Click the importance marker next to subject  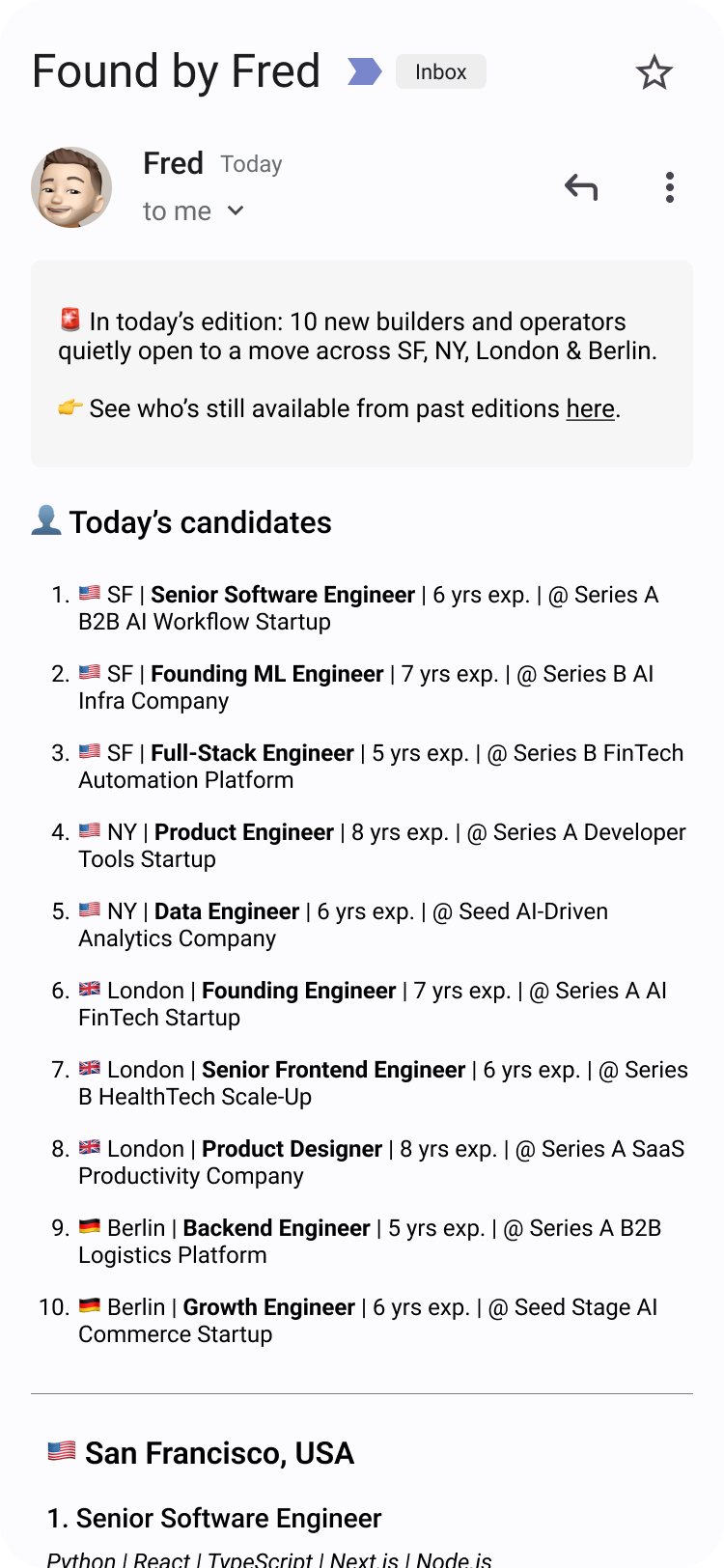(x=364, y=71)
